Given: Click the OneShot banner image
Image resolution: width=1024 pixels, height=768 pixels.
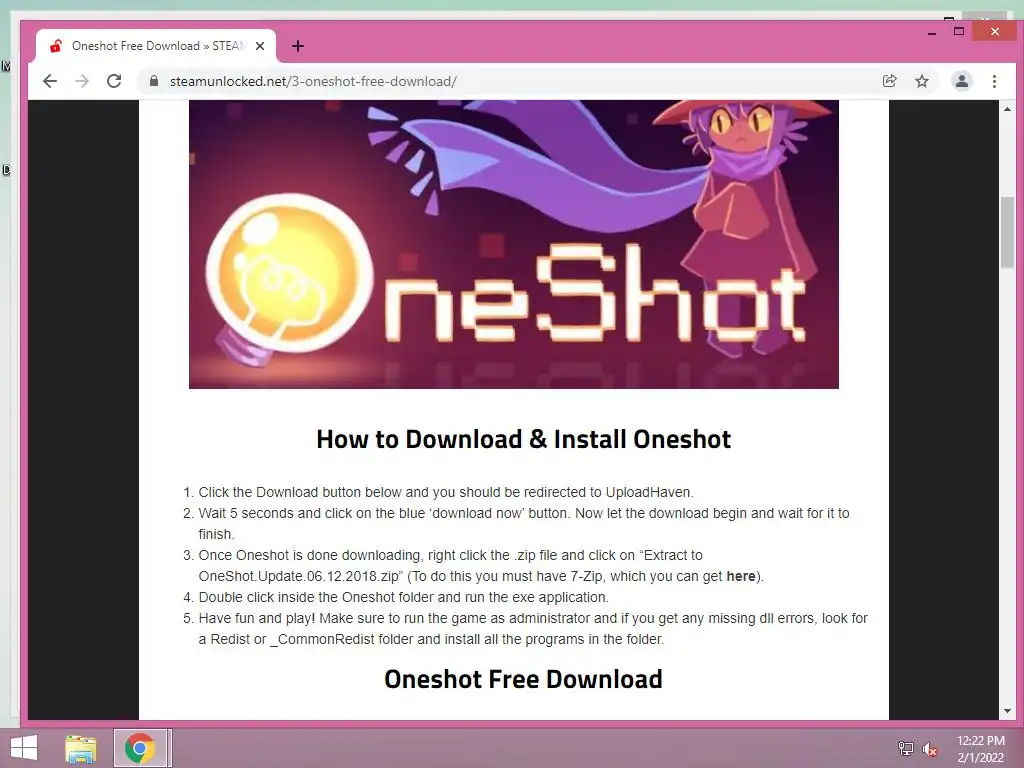Looking at the screenshot, I should coord(513,244).
